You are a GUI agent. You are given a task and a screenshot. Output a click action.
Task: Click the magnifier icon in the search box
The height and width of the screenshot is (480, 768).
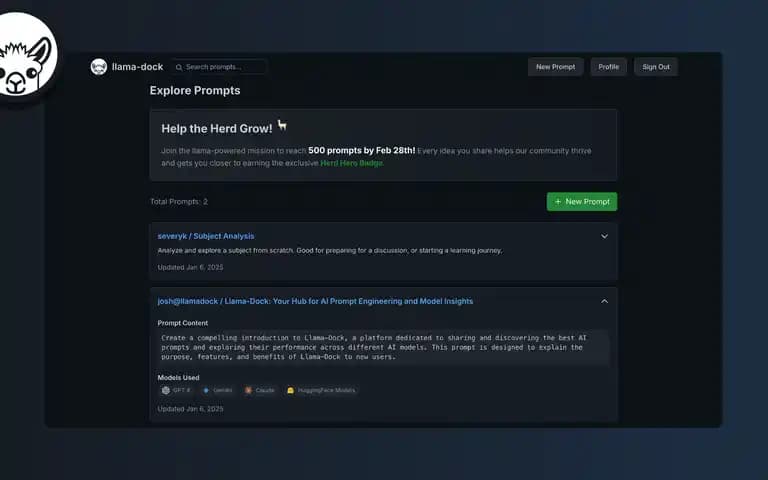[179, 67]
